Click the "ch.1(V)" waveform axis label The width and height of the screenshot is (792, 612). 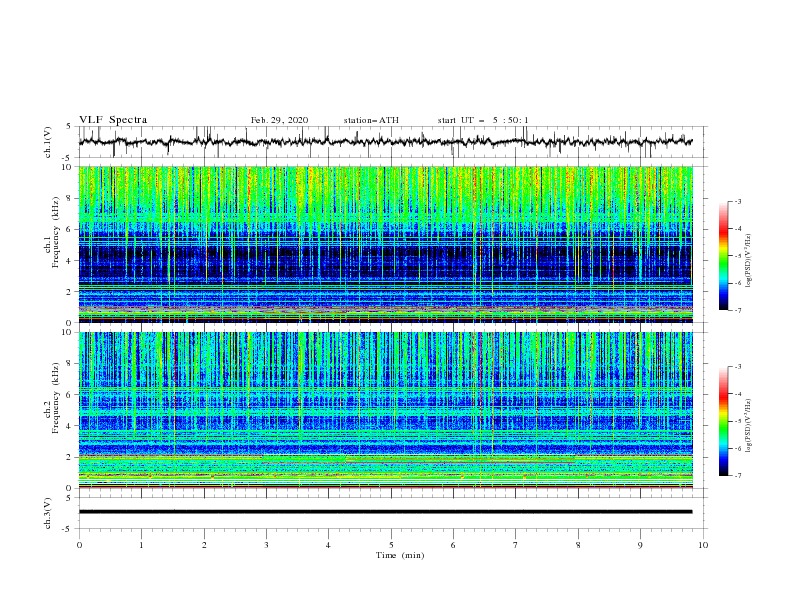click(x=48, y=142)
